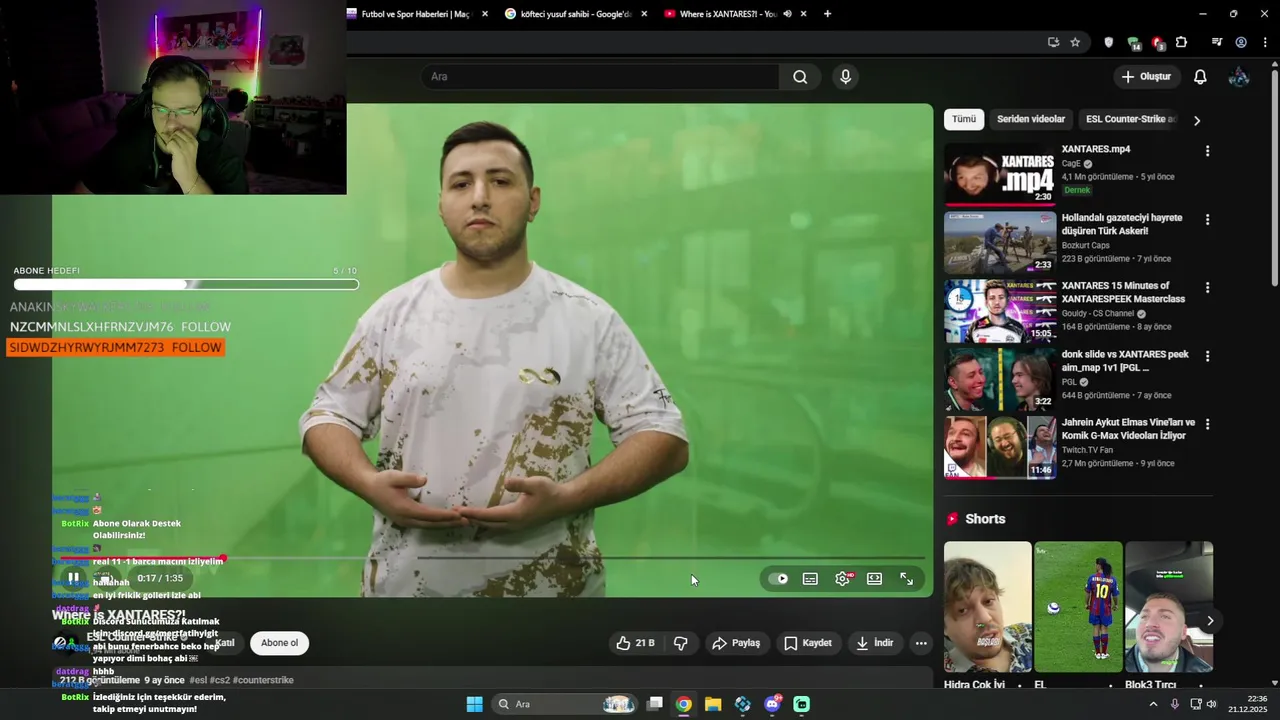This screenshot has width=1280, height=720.
Task: Open the Hidra Cok İyi short
Action: click(x=988, y=608)
